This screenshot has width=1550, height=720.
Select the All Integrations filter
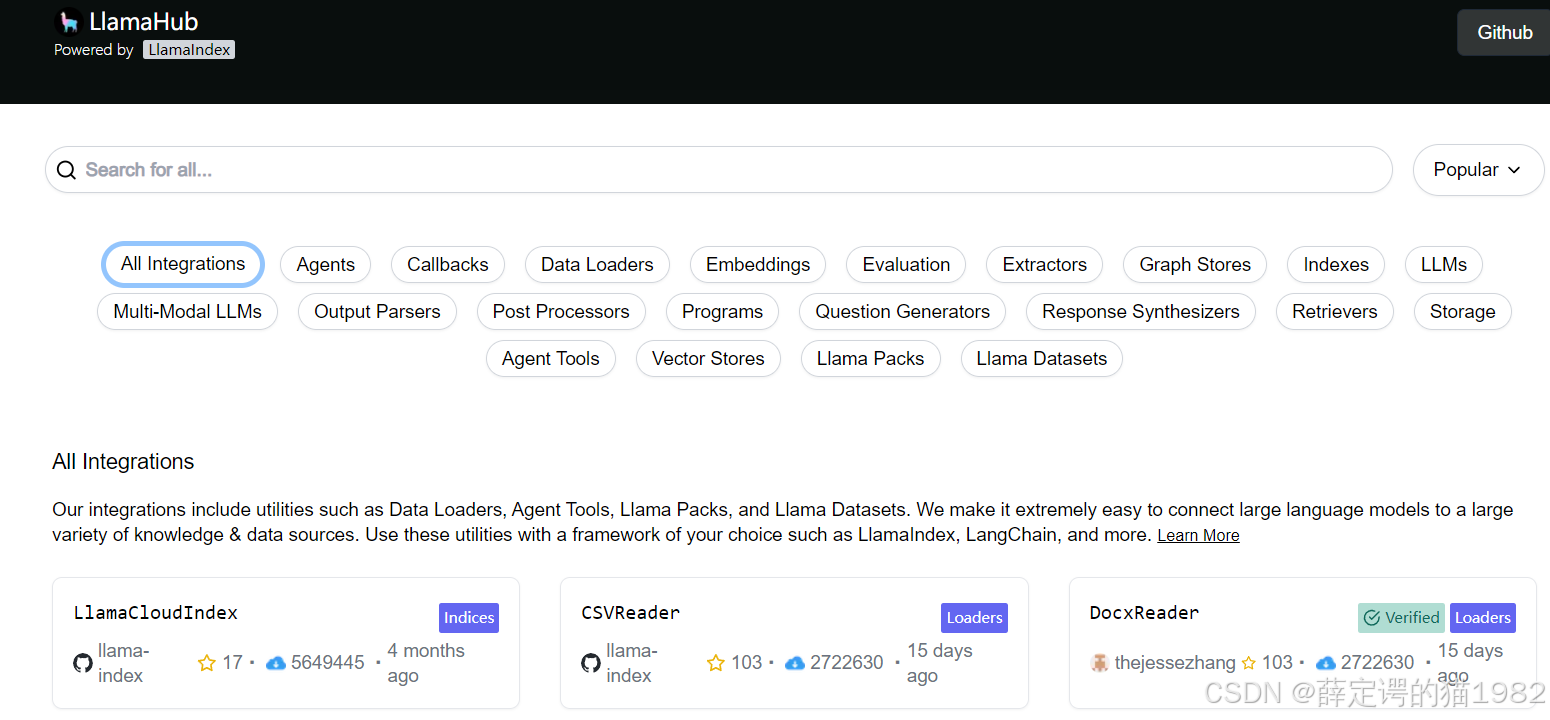tap(183, 264)
